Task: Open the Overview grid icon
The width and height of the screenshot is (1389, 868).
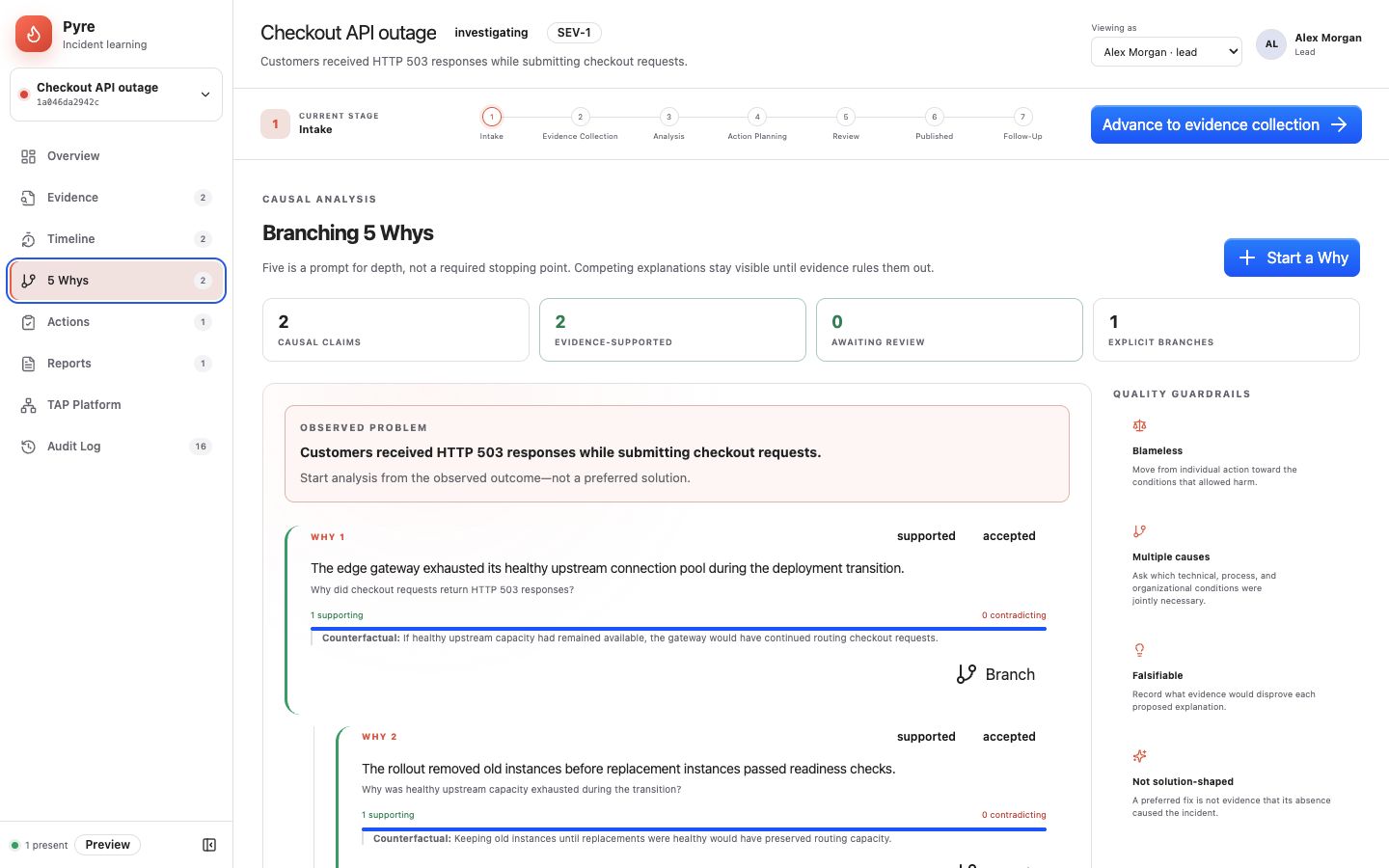Action: click(28, 156)
